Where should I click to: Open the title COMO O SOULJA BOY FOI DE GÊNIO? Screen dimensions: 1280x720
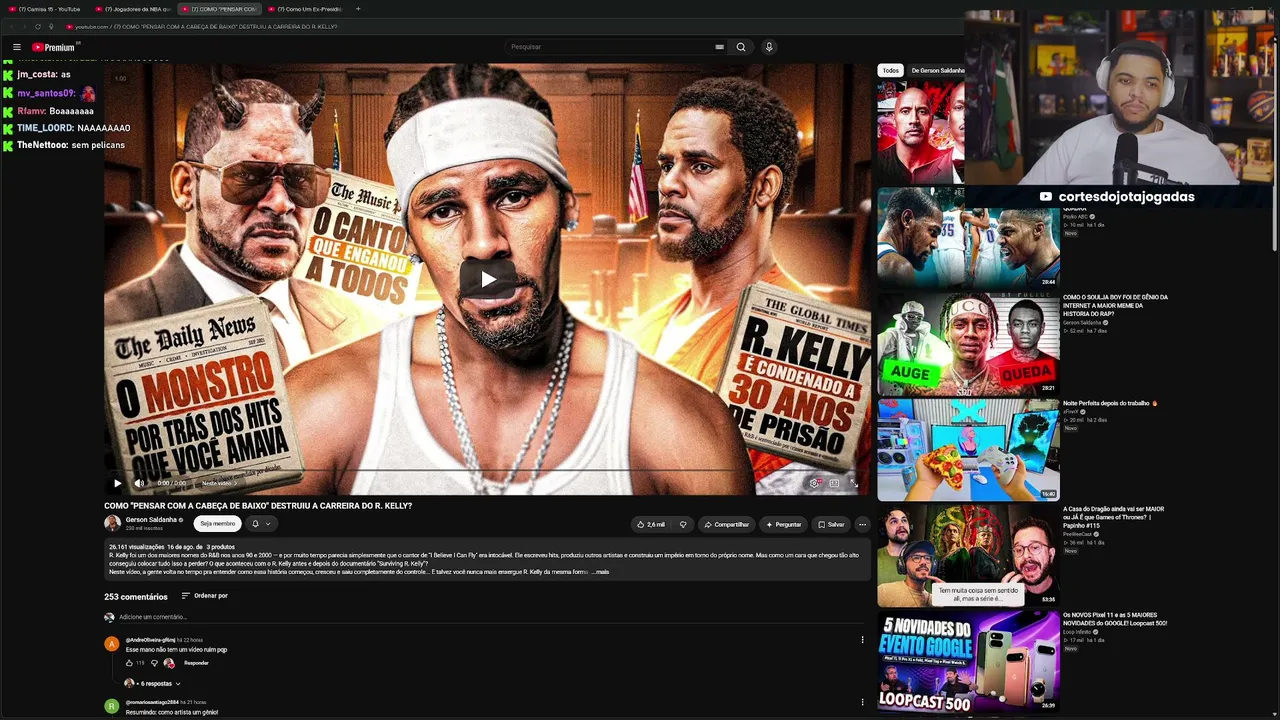coord(1115,305)
